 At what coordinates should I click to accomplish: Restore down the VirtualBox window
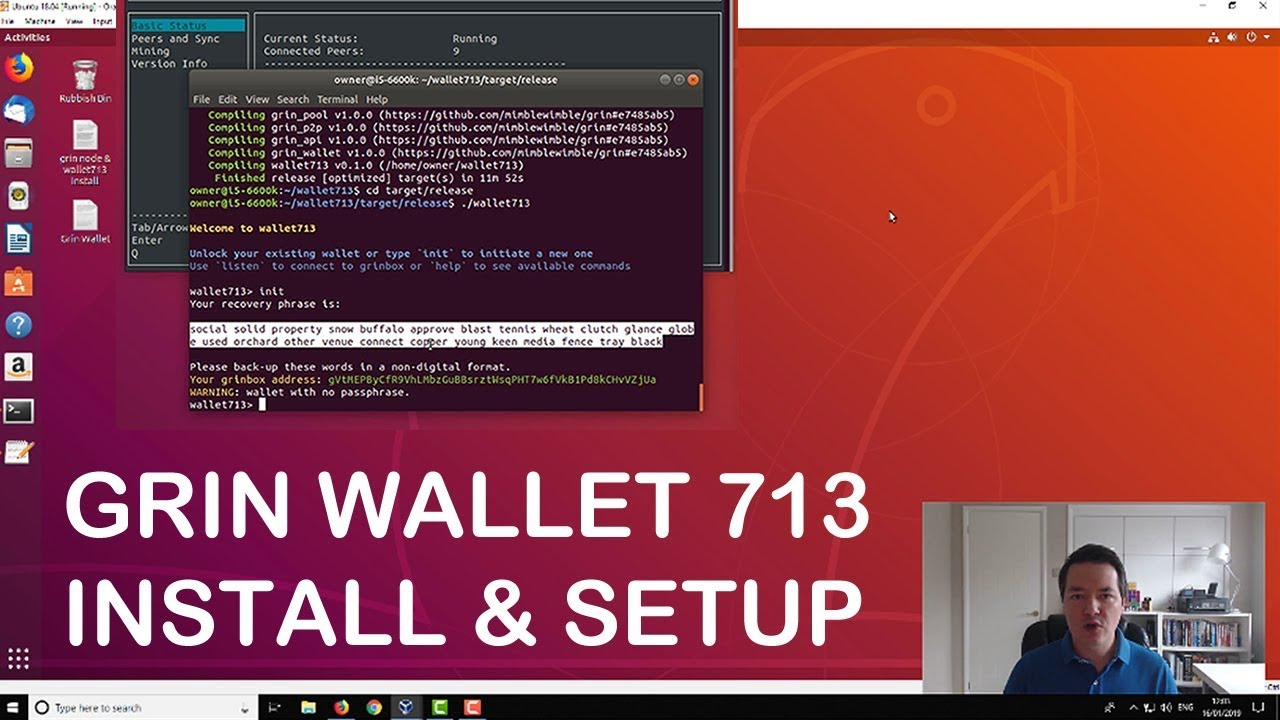coord(1232,7)
